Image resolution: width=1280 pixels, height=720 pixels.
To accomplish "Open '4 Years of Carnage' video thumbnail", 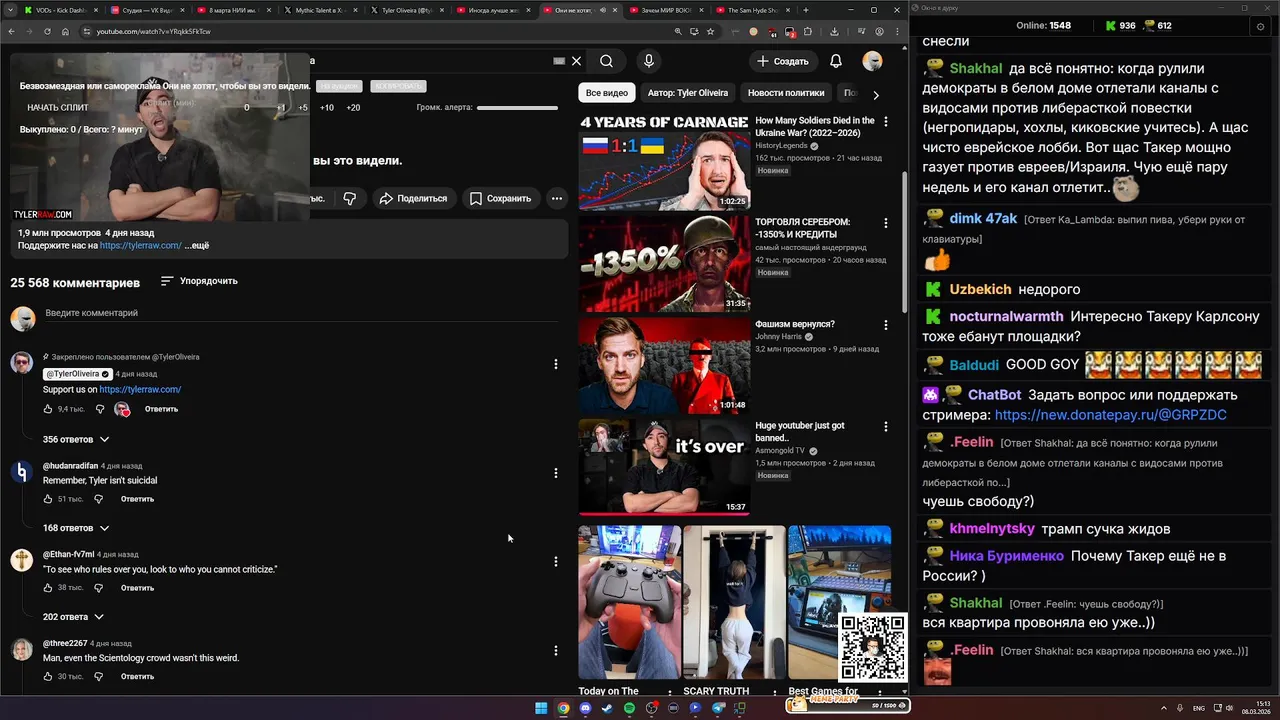I will tap(664, 162).
